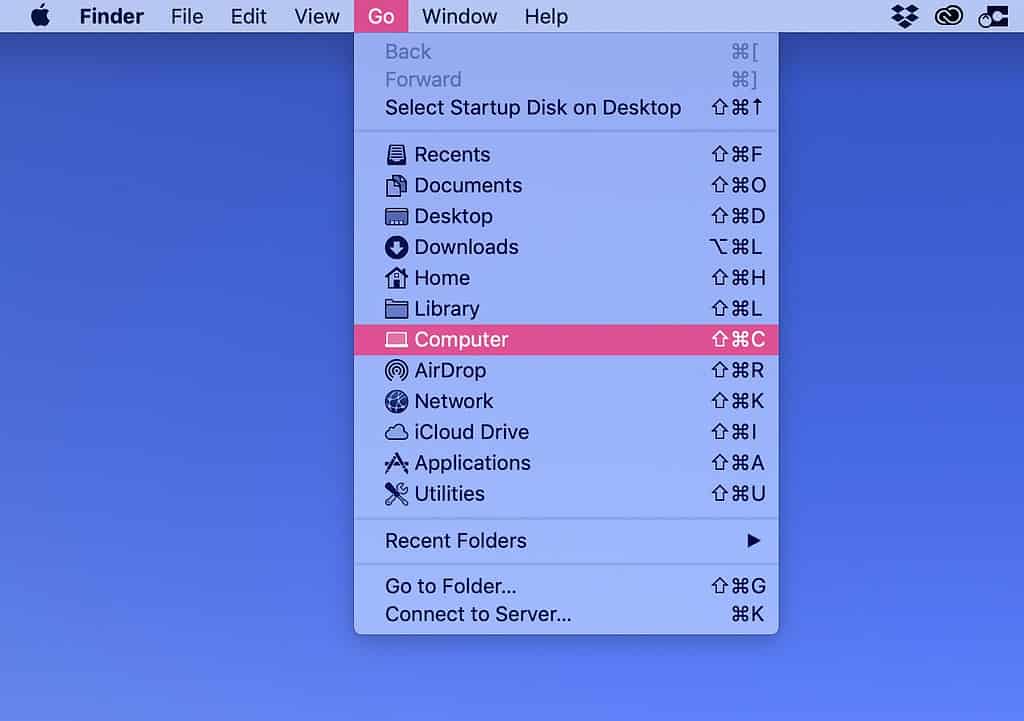1024x721 pixels.
Task: Open the Help menu
Action: tap(546, 16)
